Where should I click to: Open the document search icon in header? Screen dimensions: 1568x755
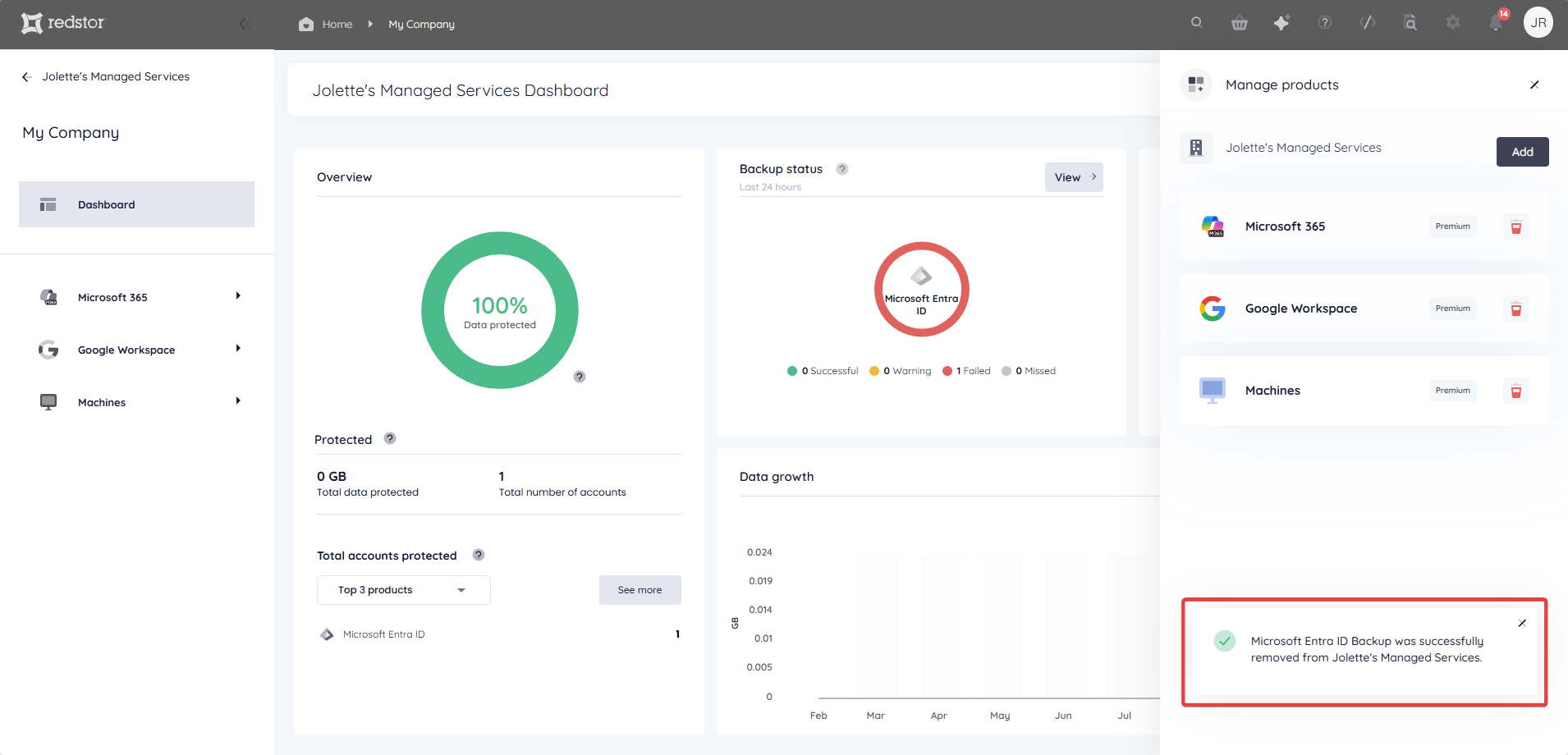coord(1410,23)
